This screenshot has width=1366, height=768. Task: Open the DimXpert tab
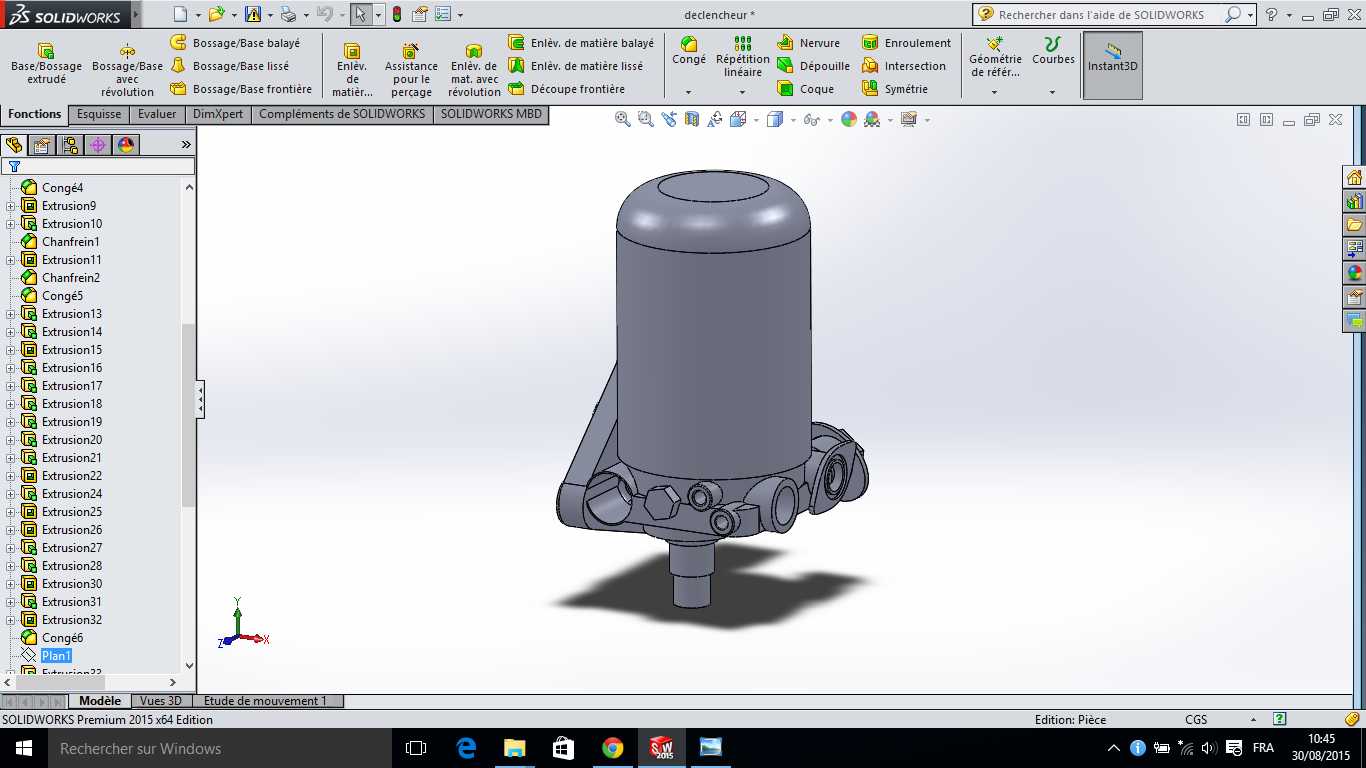[218, 114]
